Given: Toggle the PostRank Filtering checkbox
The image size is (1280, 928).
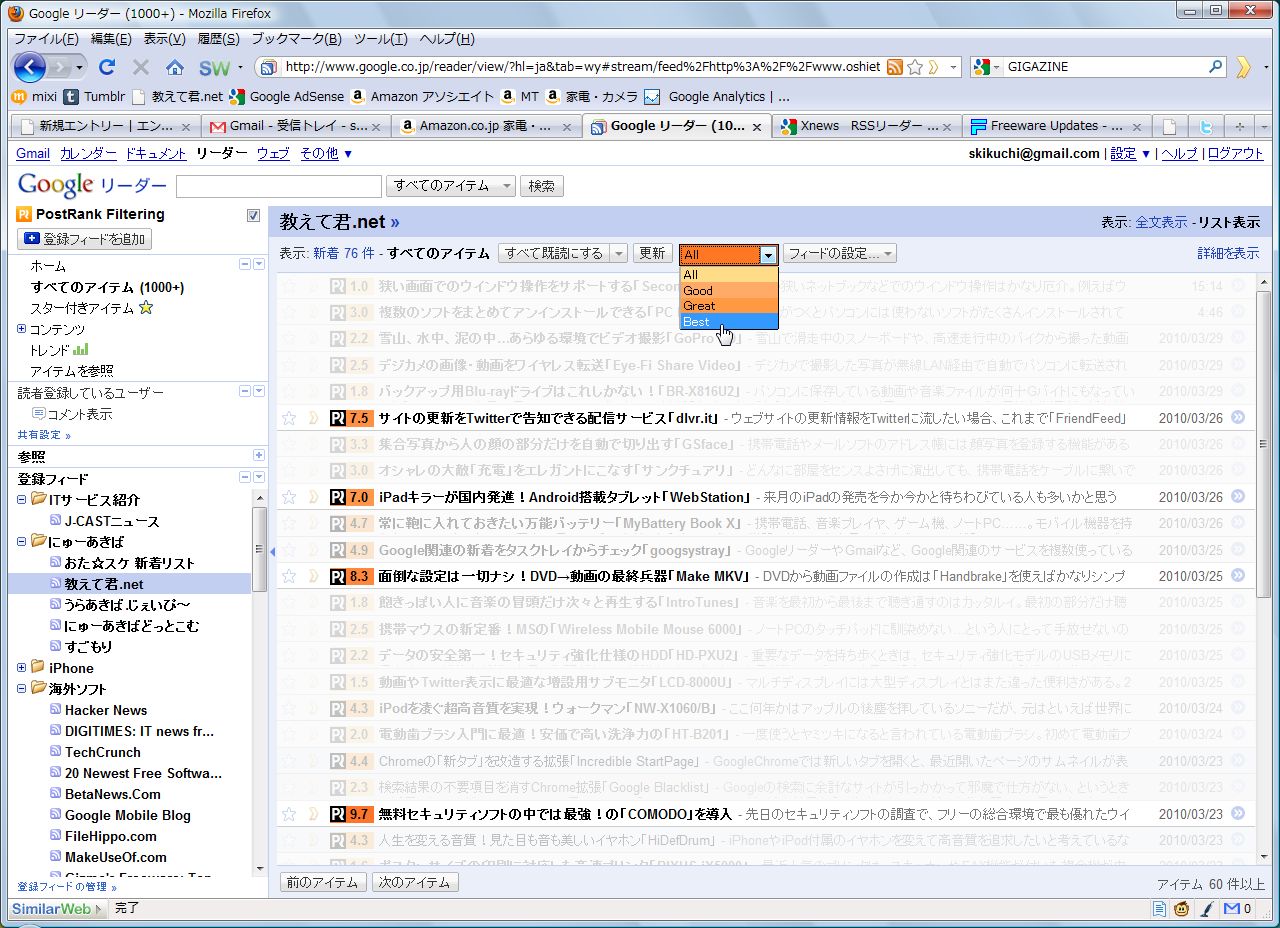Looking at the screenshot, I should [x=254, y=215].
